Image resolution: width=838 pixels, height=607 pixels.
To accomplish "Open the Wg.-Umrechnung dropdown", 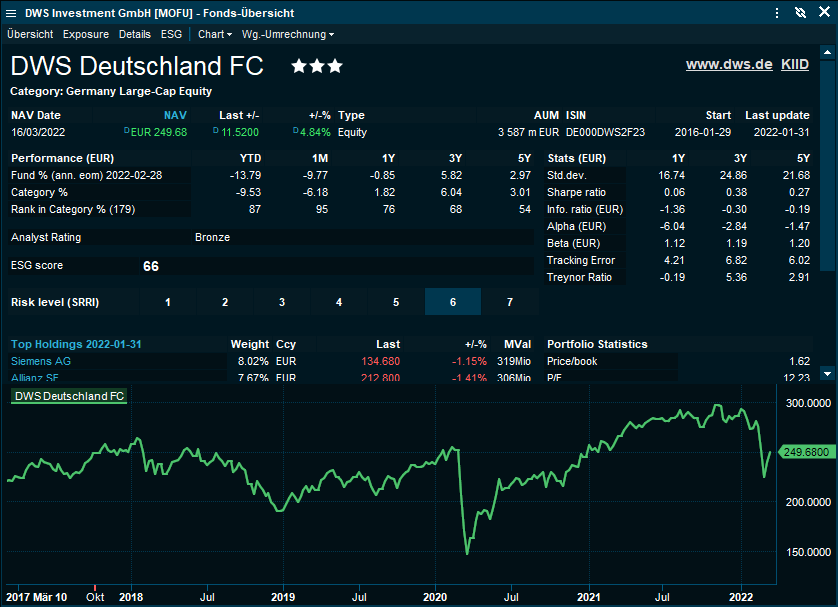I will click(x=288, y=34).
